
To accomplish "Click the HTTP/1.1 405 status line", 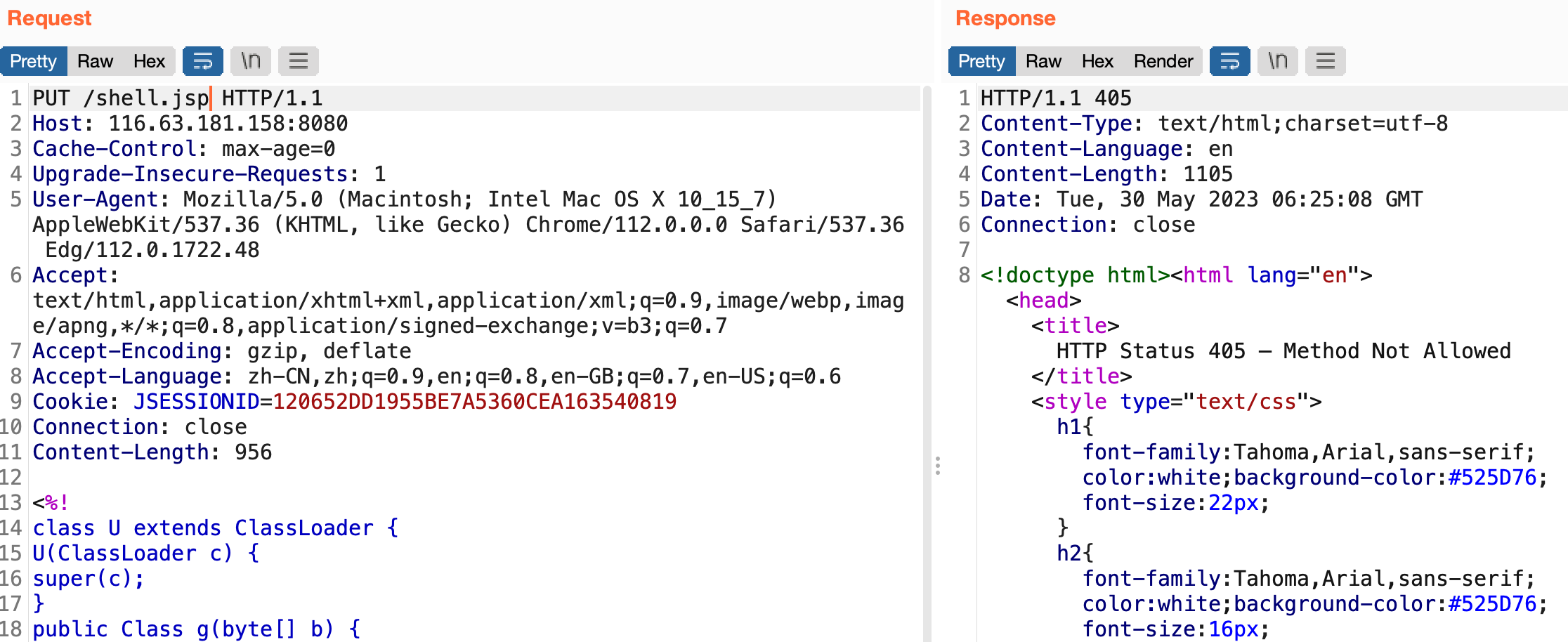I will click(x=1057, y=98).
